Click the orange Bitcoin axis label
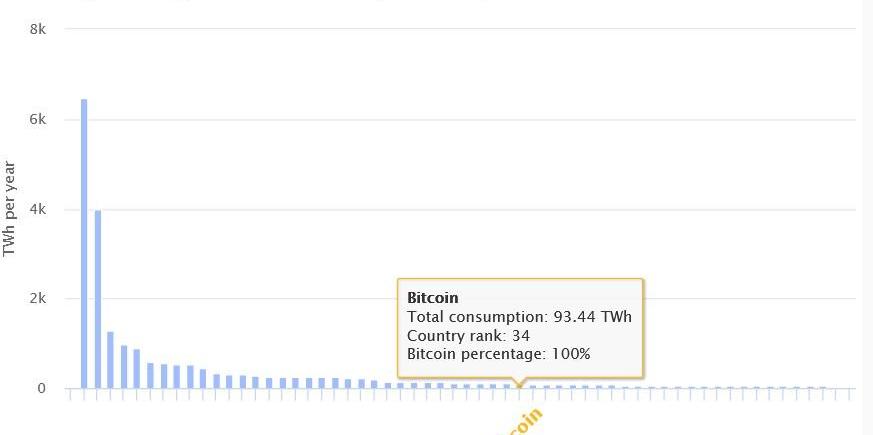This screenshot has width=873, height=435. pos(522,423)
